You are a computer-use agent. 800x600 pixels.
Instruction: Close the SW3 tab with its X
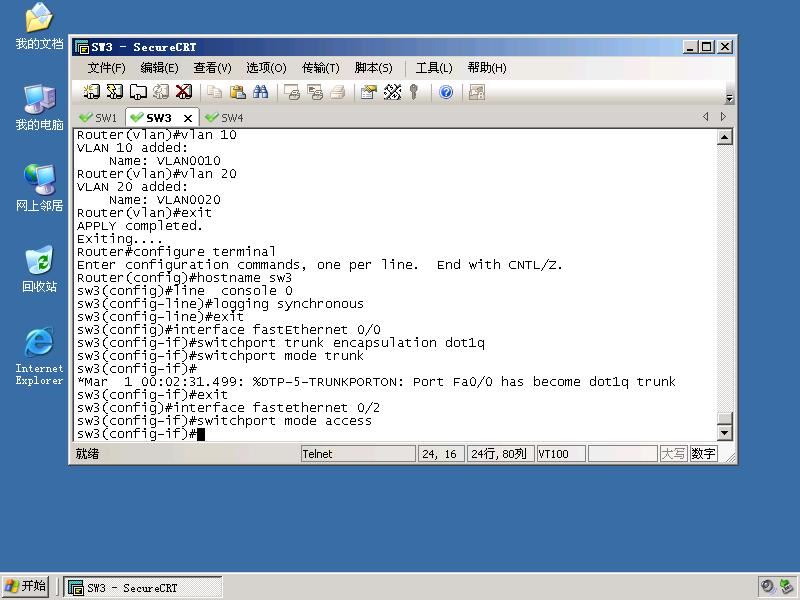(x=188, y=118)
